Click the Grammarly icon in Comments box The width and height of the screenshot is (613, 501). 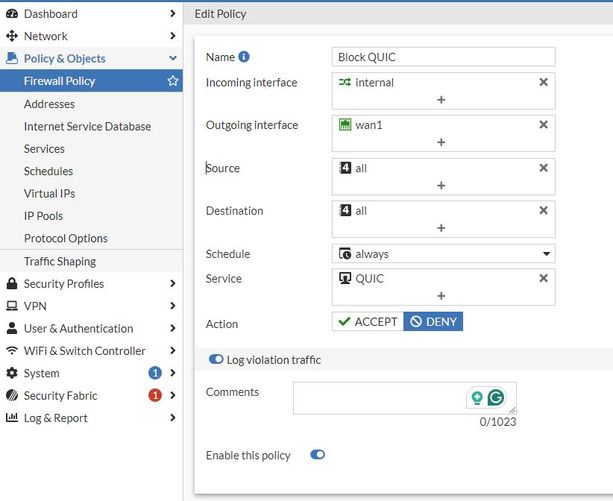click(496, 397)
